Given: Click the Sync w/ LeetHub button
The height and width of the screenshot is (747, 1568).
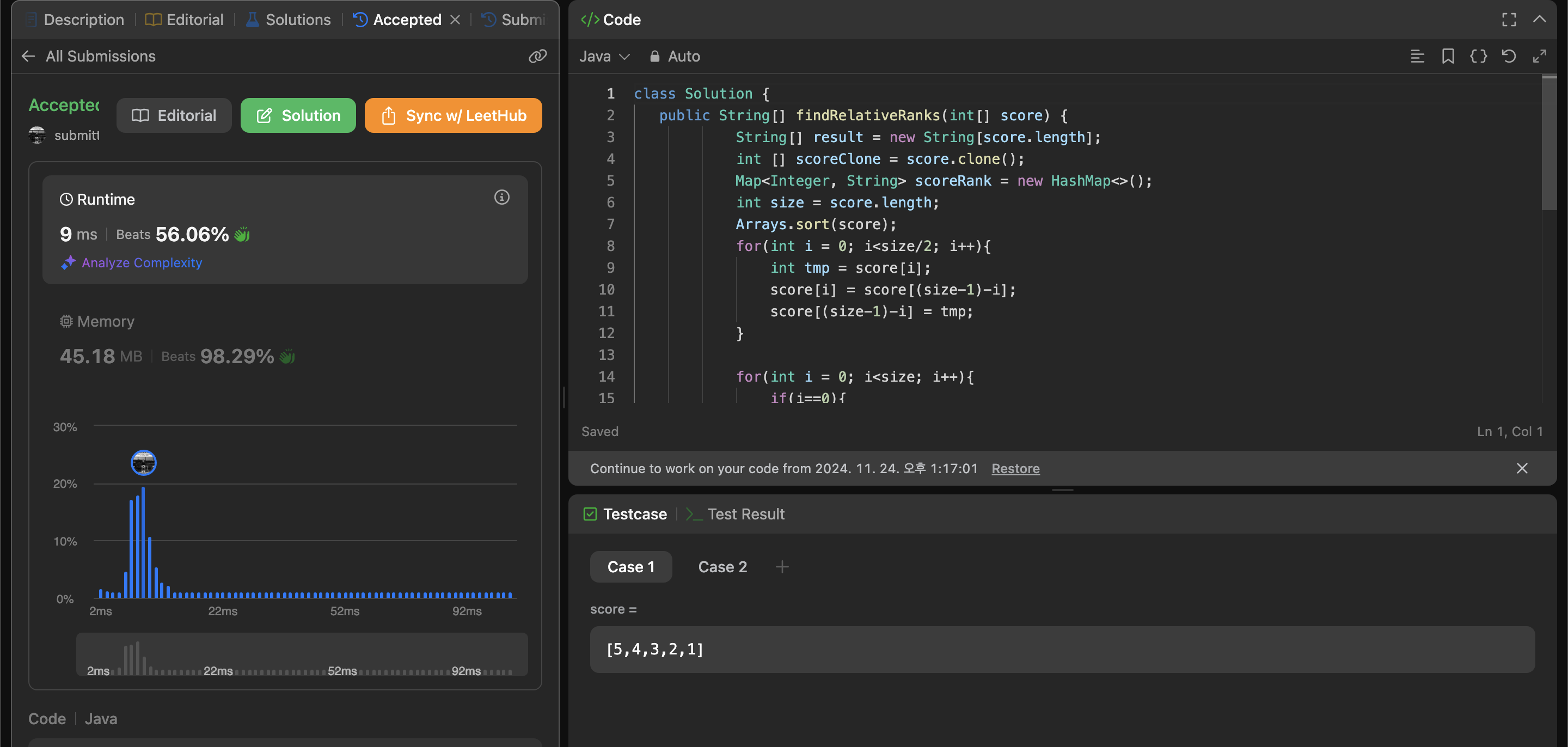Looking at the screenshot, I should coord(453,115).
